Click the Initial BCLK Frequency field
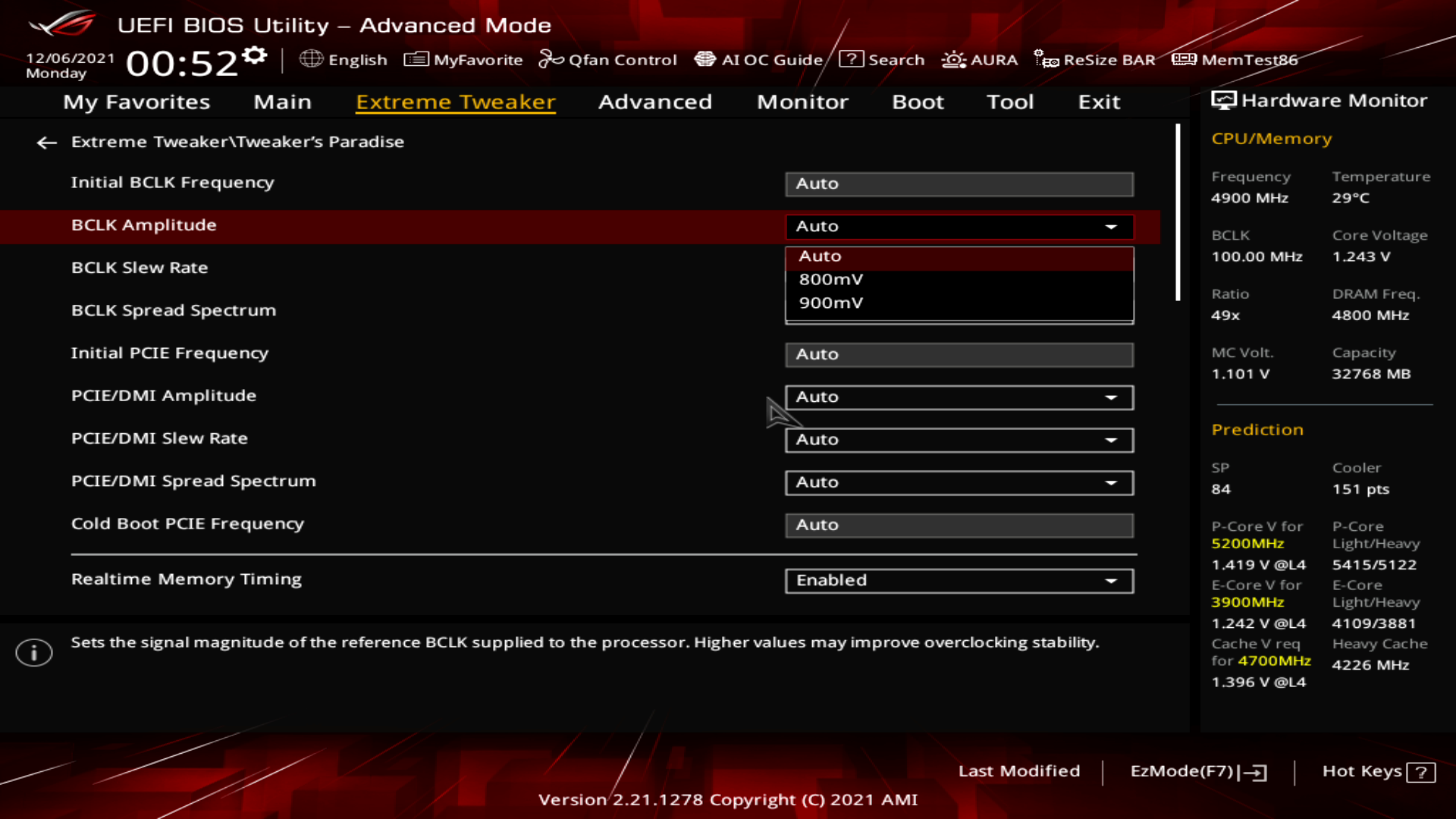 (959, 184)
